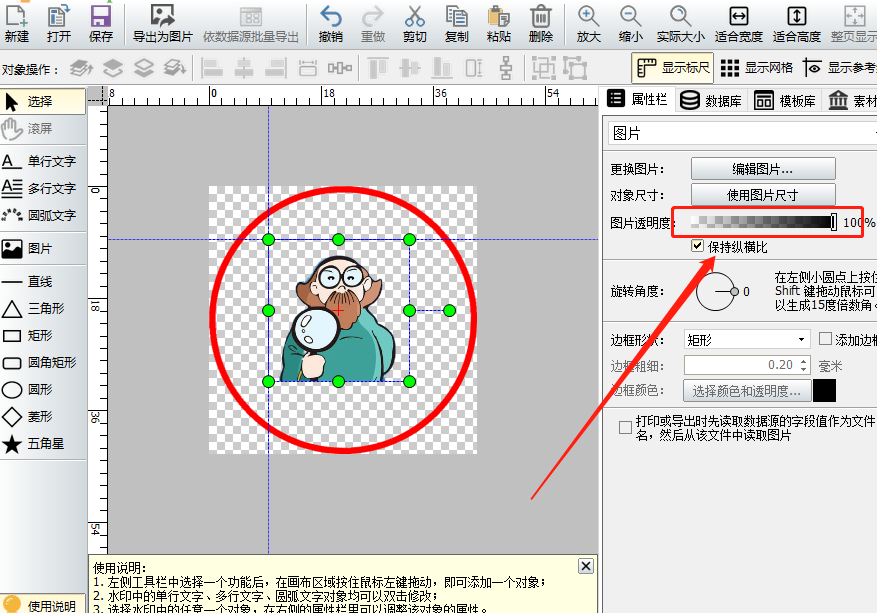The width and height of the screenshot is (877, 614).
Task: Save the watermark with 保存
Action: click(x=101, y=23)
